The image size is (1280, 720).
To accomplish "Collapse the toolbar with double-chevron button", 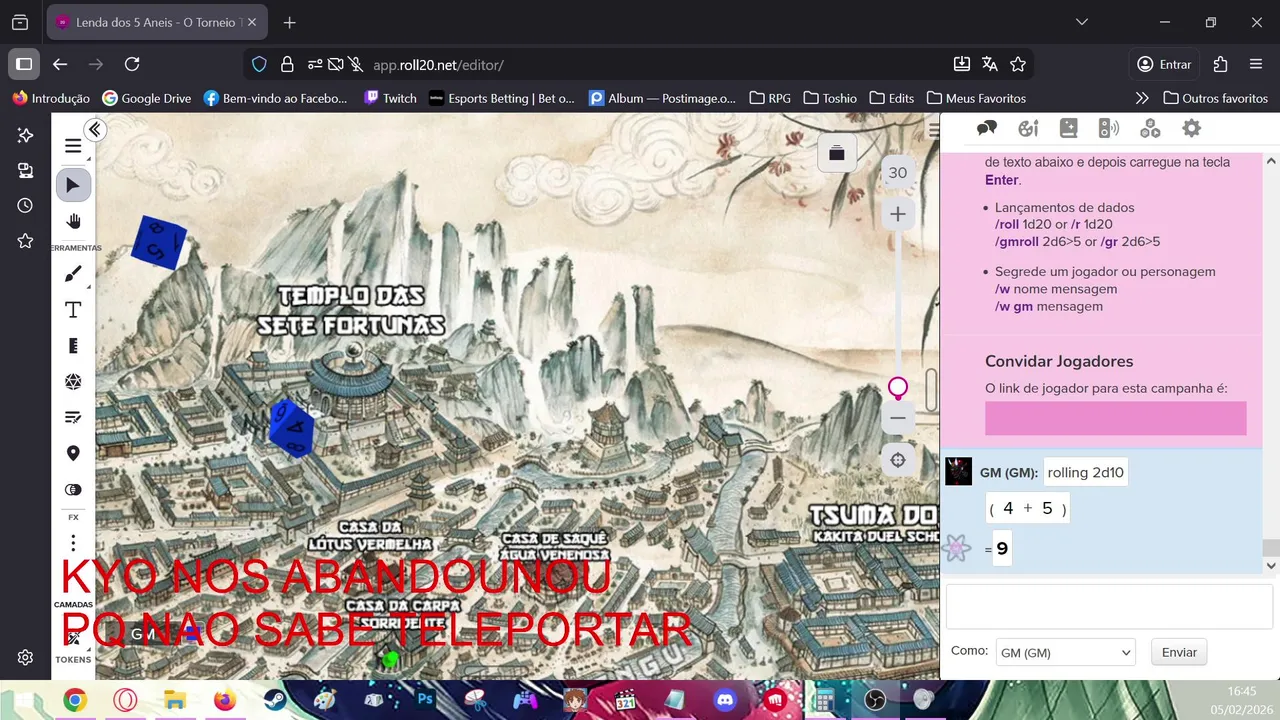I will 95,129.
